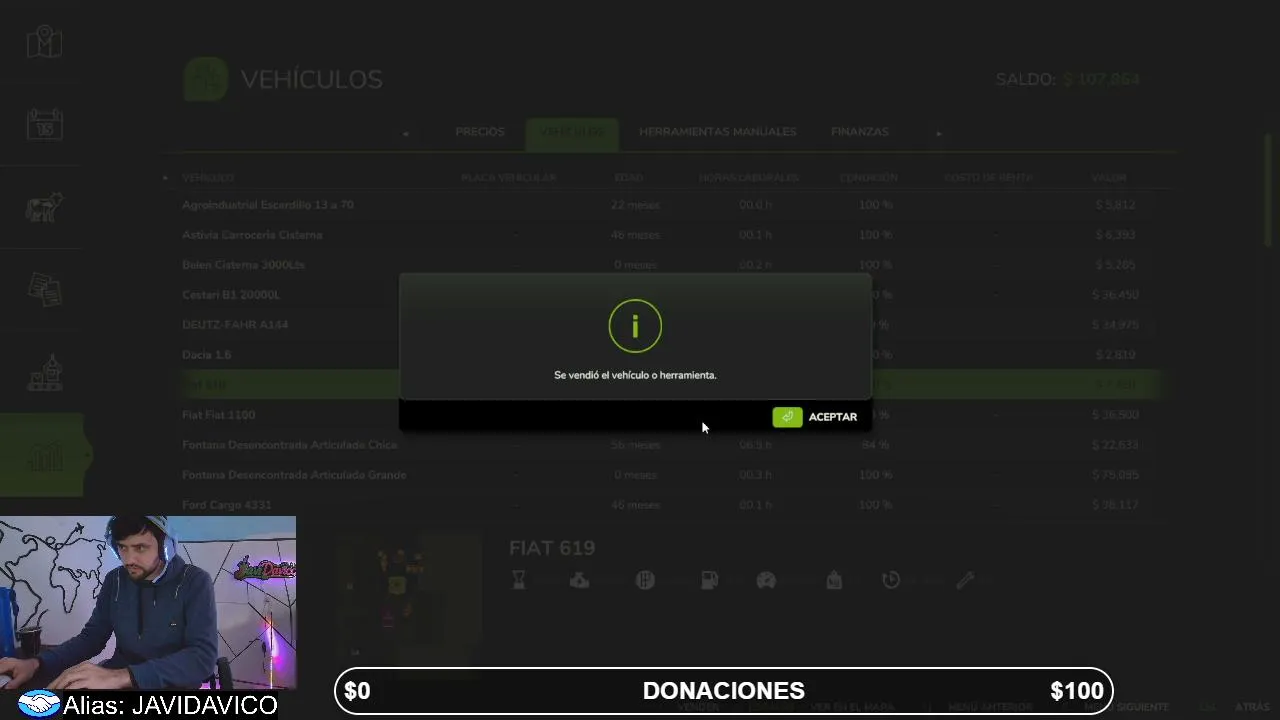Click the ACEPTAR button in the dialog
The width and height of the screenshot is (1280, 720).
coord(815,417)
